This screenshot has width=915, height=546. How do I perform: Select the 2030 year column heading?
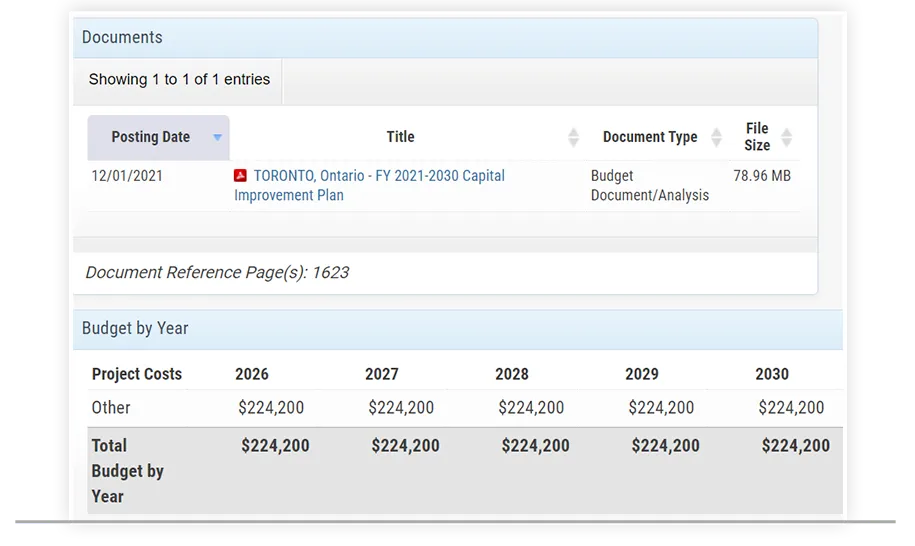click(771, 374)
